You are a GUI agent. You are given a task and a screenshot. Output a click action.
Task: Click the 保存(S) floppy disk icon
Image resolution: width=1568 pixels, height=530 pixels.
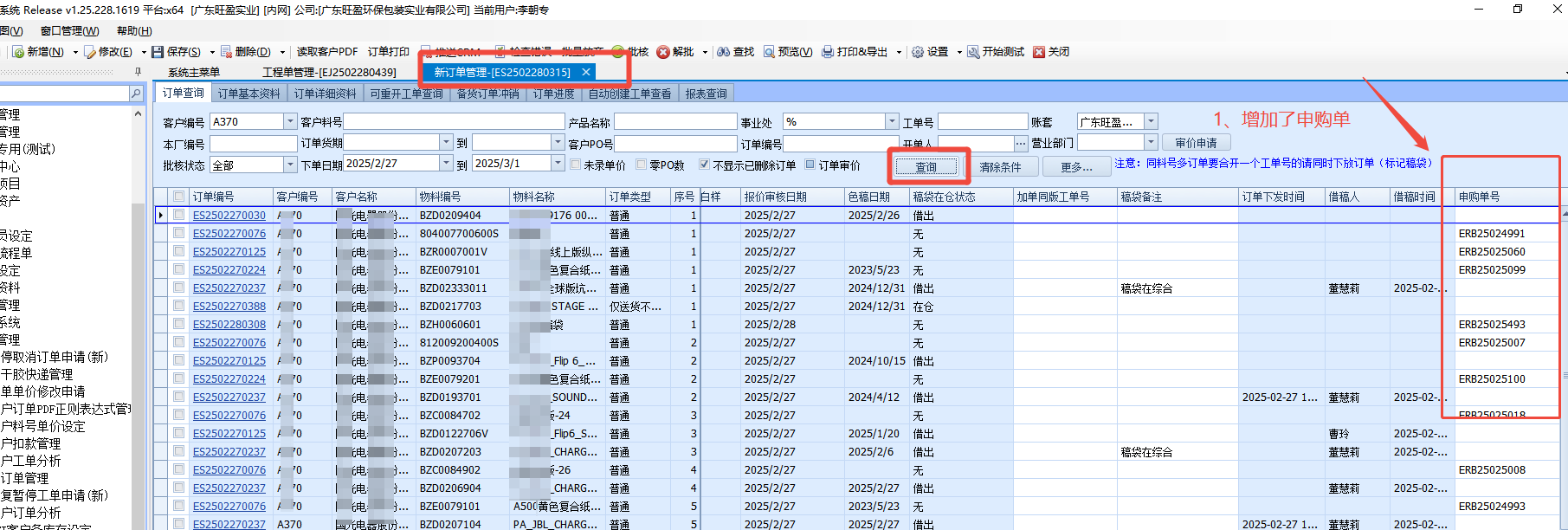pyautogui.click(x=158, y=52)
